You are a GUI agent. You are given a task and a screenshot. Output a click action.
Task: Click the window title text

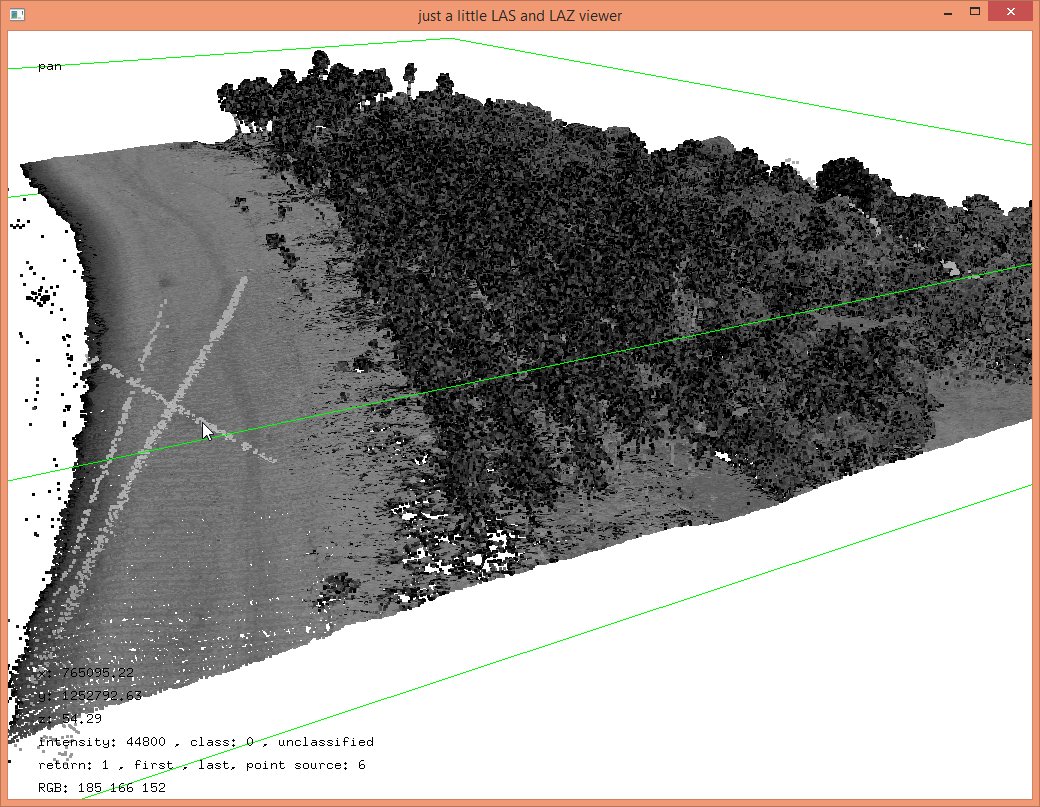point(520,16)
